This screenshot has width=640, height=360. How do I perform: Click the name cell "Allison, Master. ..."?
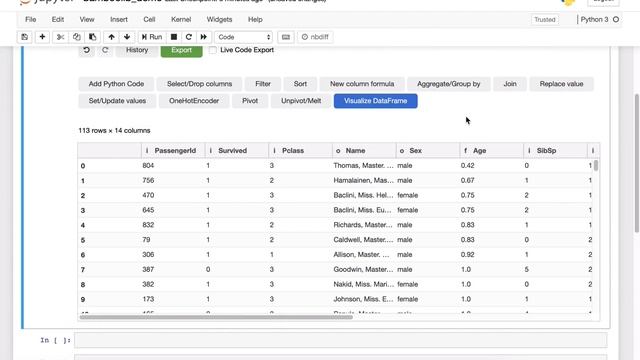tap(363, 255)
